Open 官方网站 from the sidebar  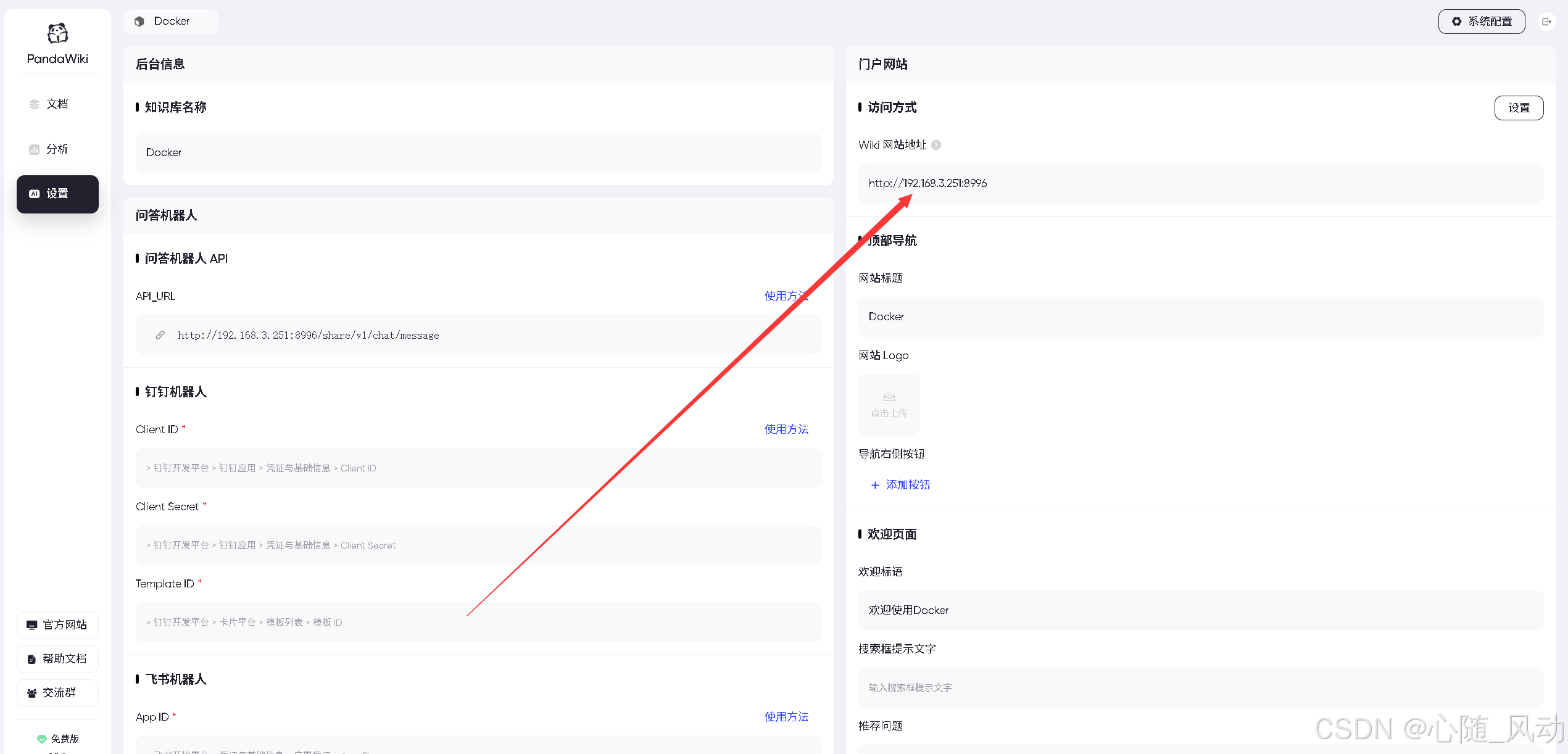[57, 625]
